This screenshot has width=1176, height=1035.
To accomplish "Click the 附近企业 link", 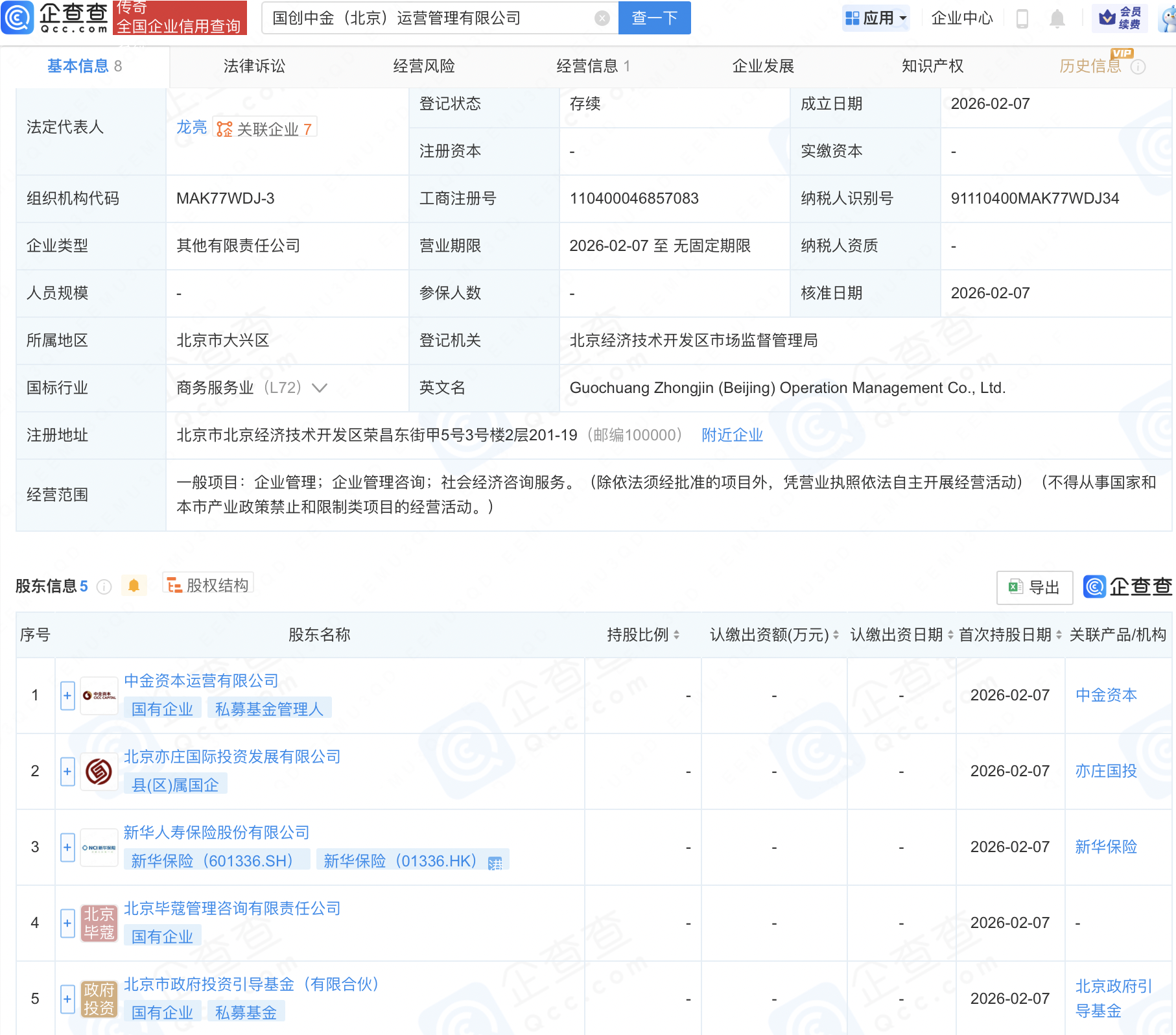I will pos(732,435).
